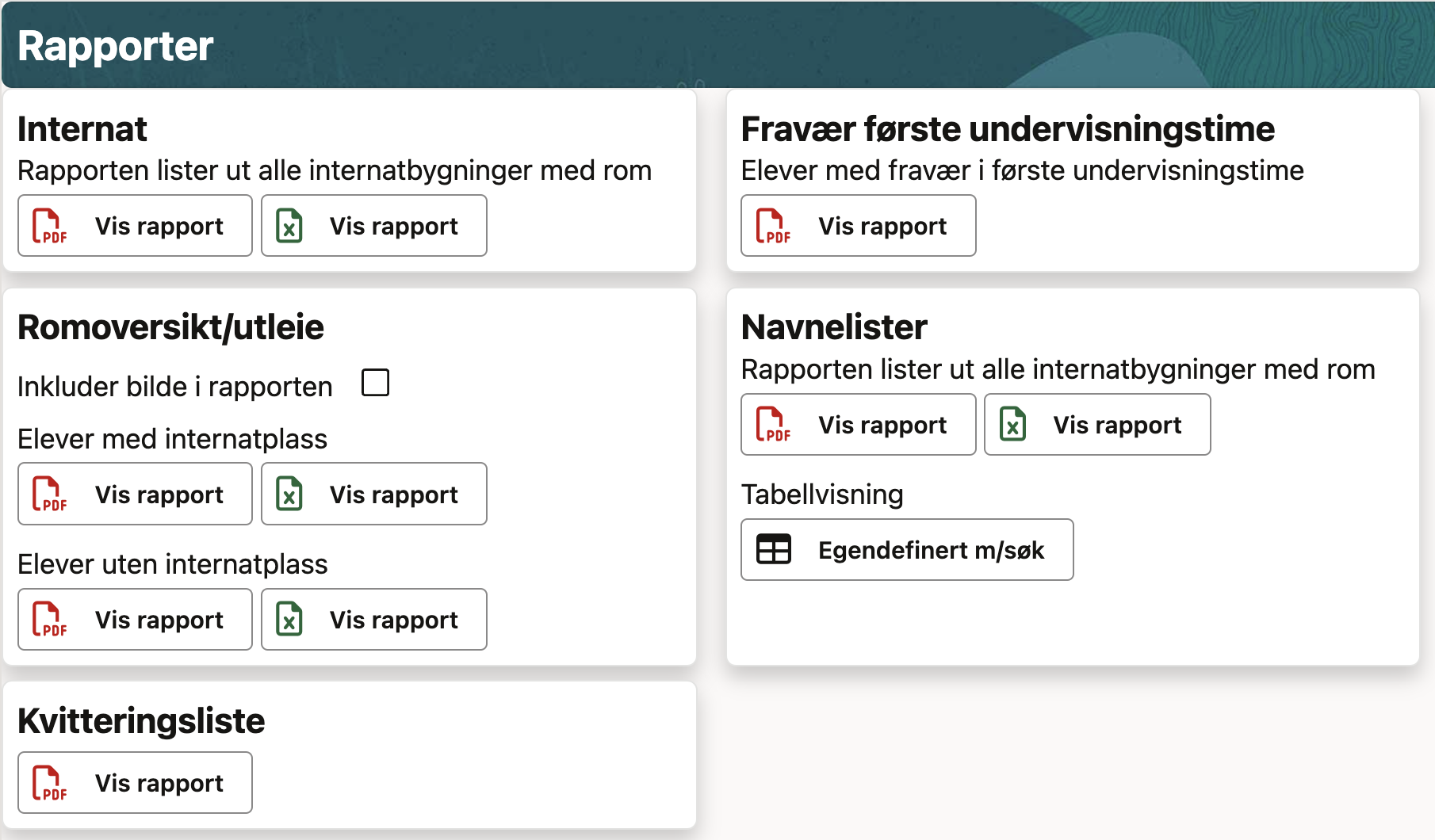Click PDF icon under Elever uten internatplass

(49, 619)
